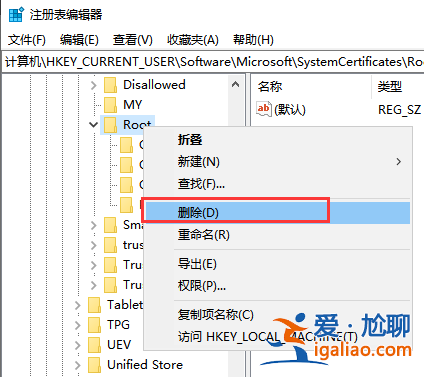Click the Tablet folder icon

(94, 305)
